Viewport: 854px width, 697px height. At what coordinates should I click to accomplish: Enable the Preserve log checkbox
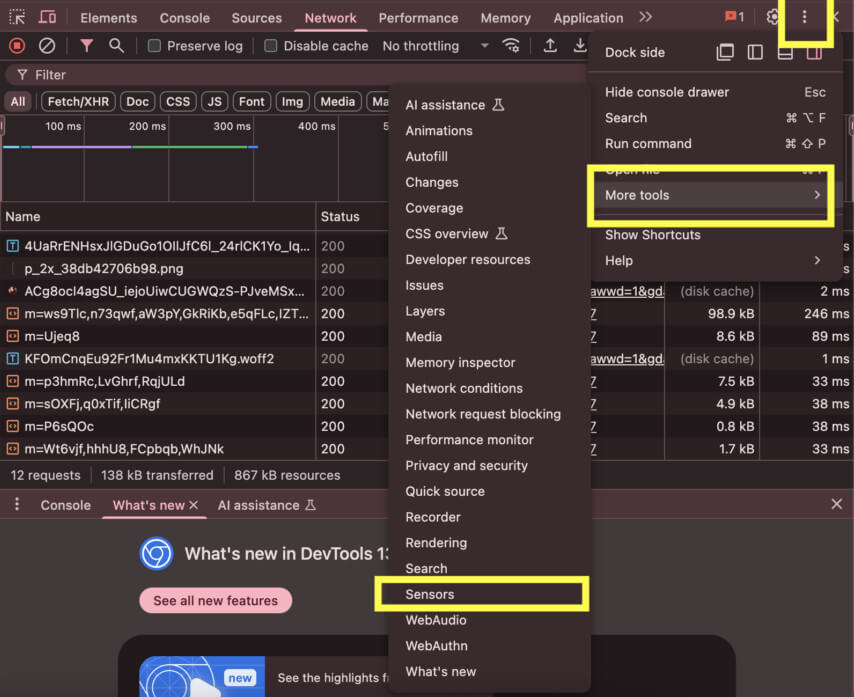[x=154, y=46]
